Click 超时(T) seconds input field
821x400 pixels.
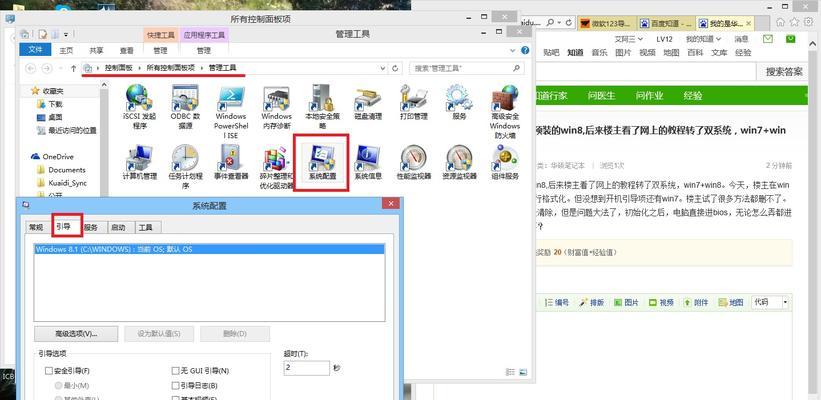click(x=307, y=368)
